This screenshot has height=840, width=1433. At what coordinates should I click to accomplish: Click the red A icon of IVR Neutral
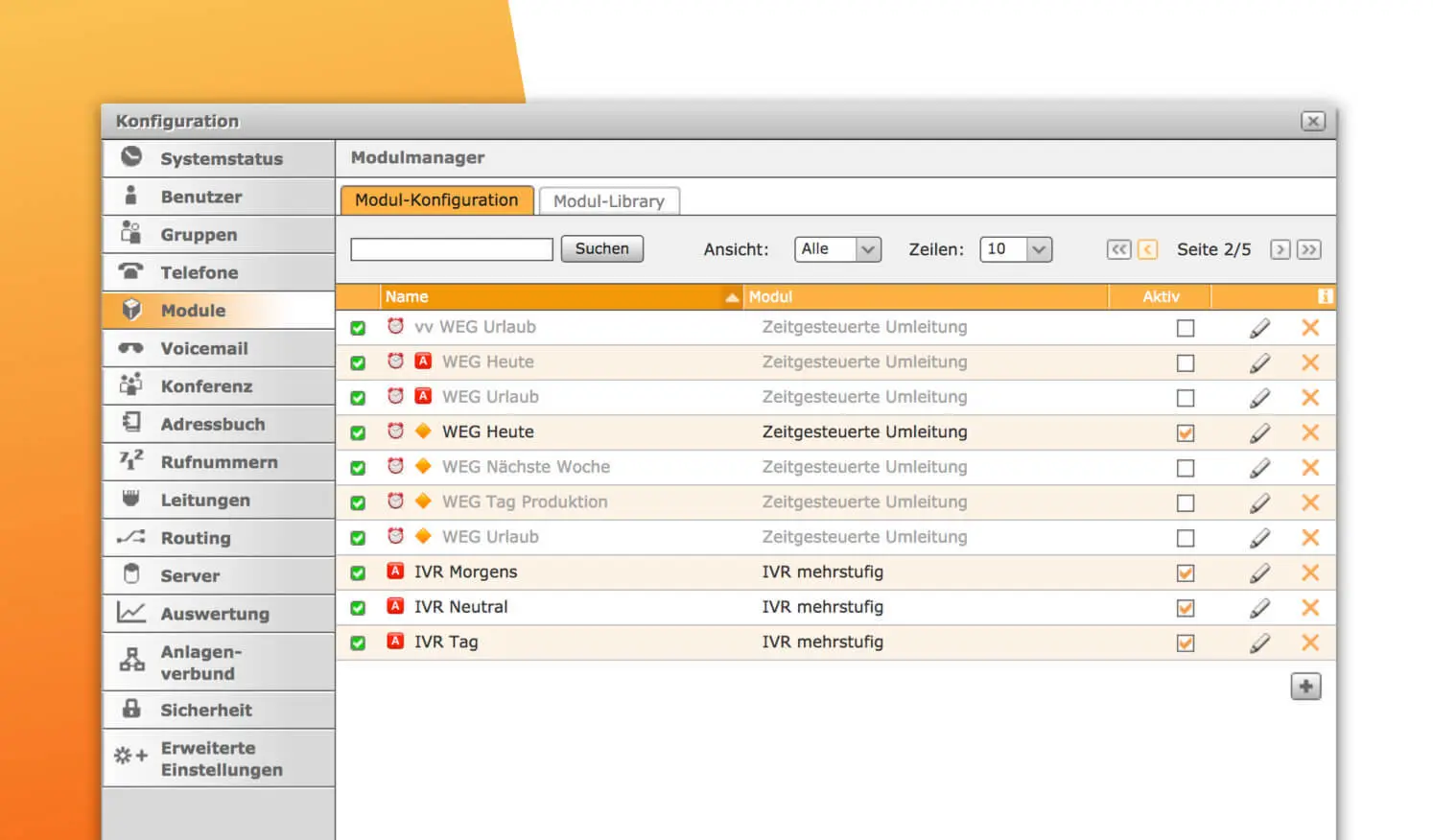[395, 606]
